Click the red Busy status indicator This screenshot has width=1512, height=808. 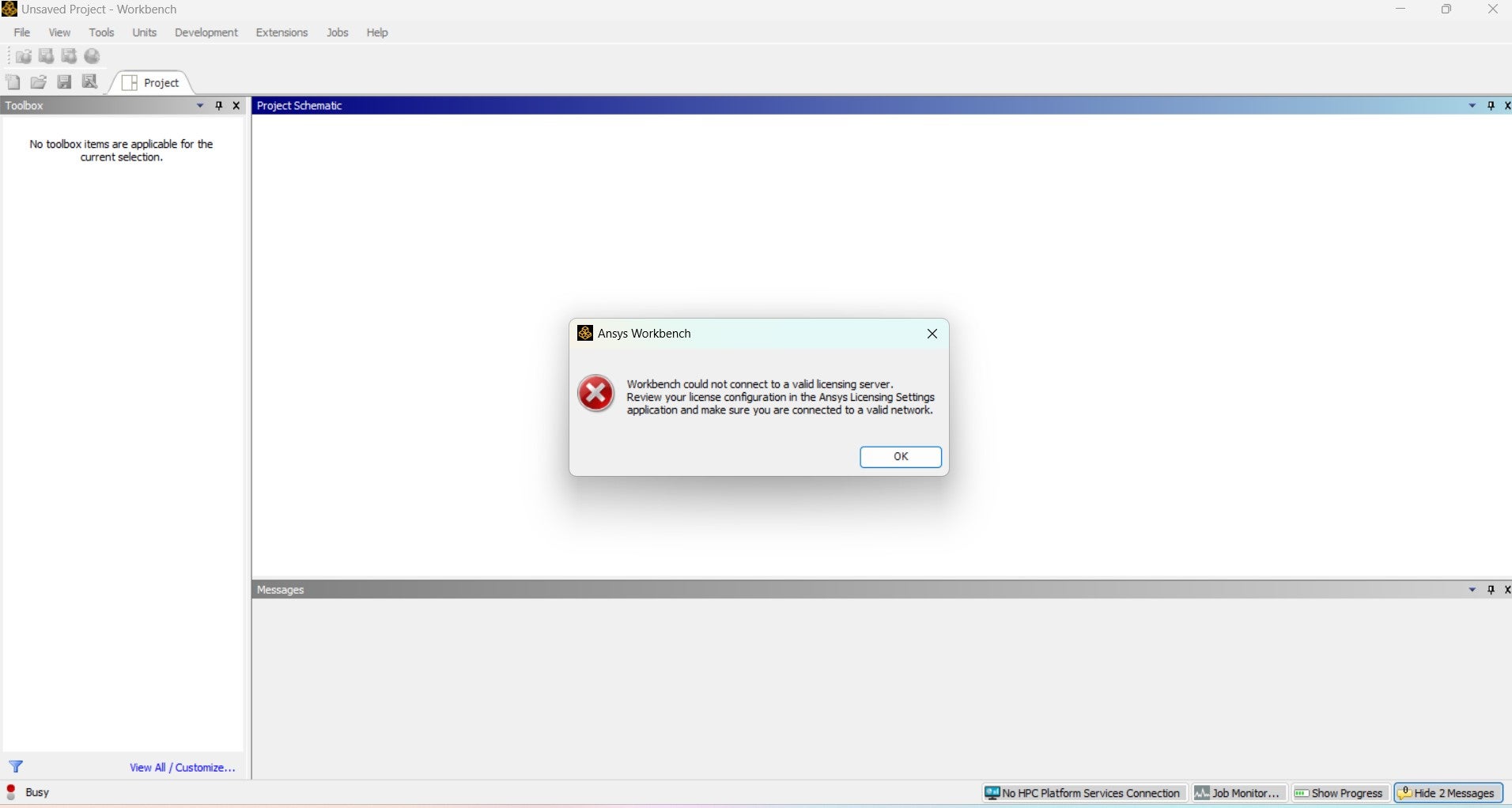(x=11, y=792)
